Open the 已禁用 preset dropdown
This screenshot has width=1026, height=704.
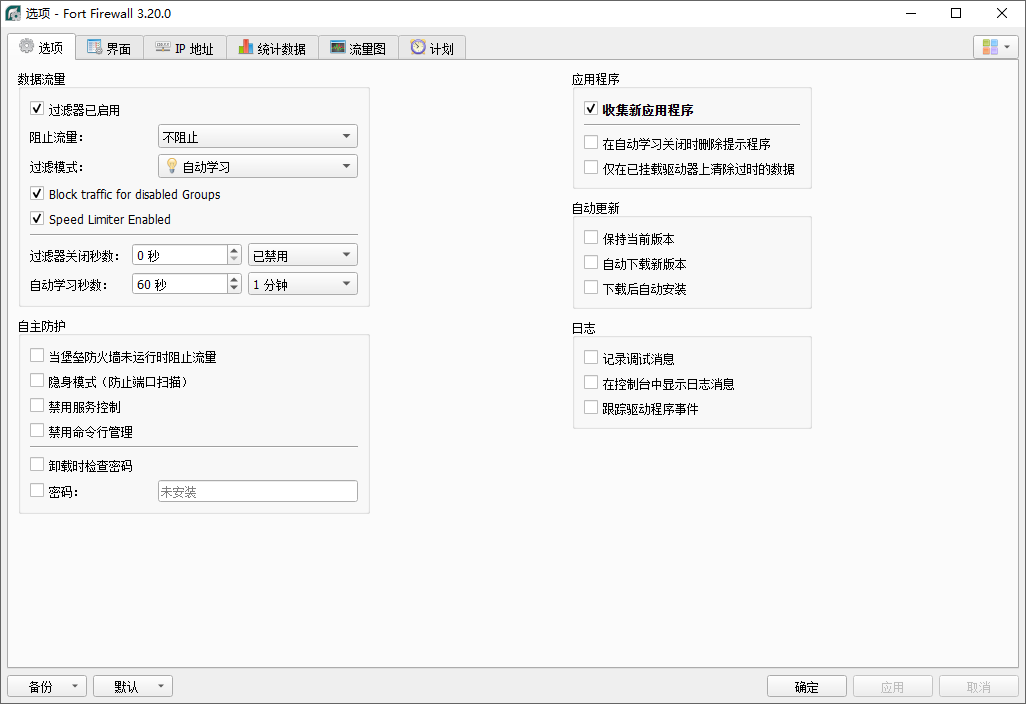pos(303,255)
